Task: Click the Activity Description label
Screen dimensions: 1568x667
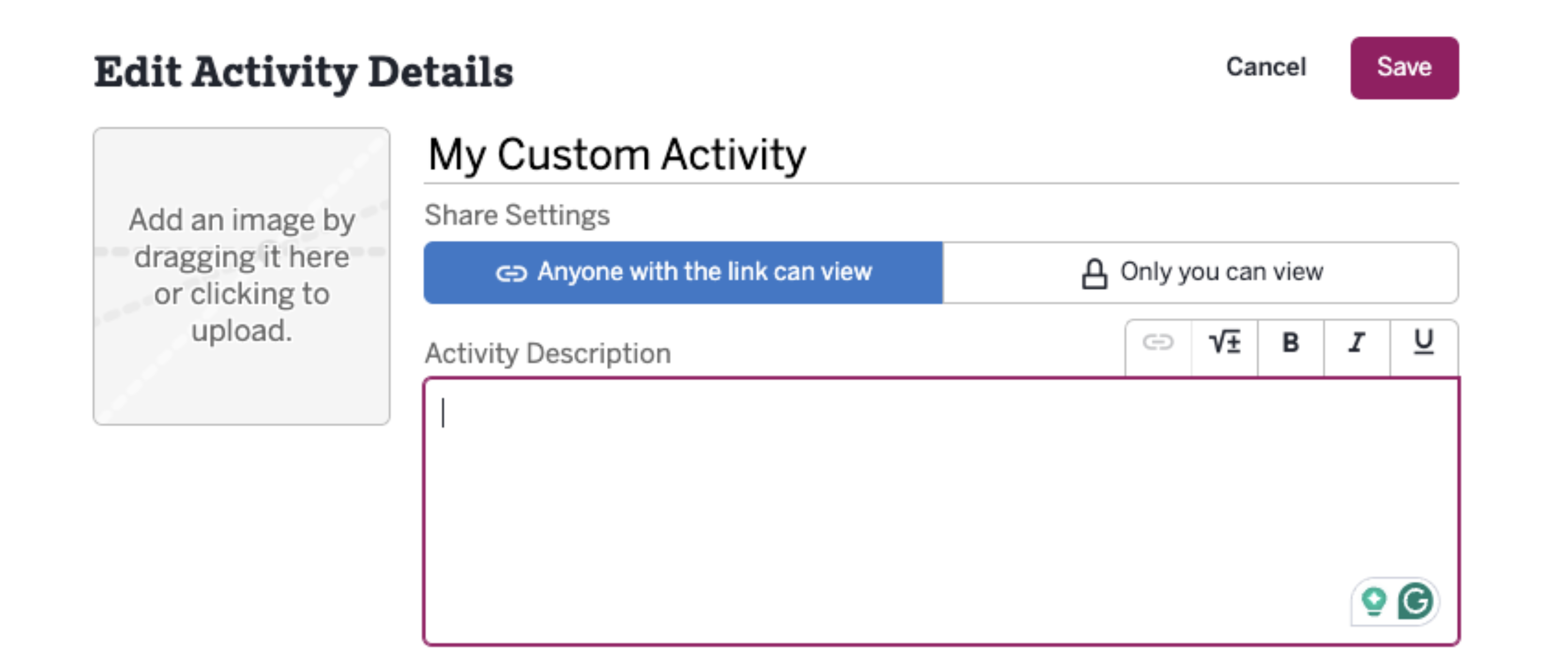Action: (548, 354)
